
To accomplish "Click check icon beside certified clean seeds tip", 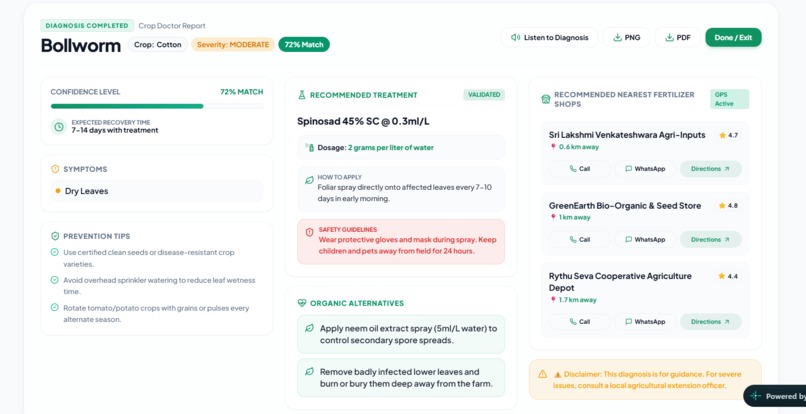I will (x=54, y=252).
